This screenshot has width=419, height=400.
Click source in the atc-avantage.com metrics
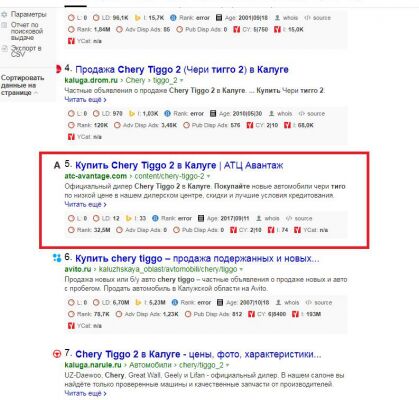[303, 218]
